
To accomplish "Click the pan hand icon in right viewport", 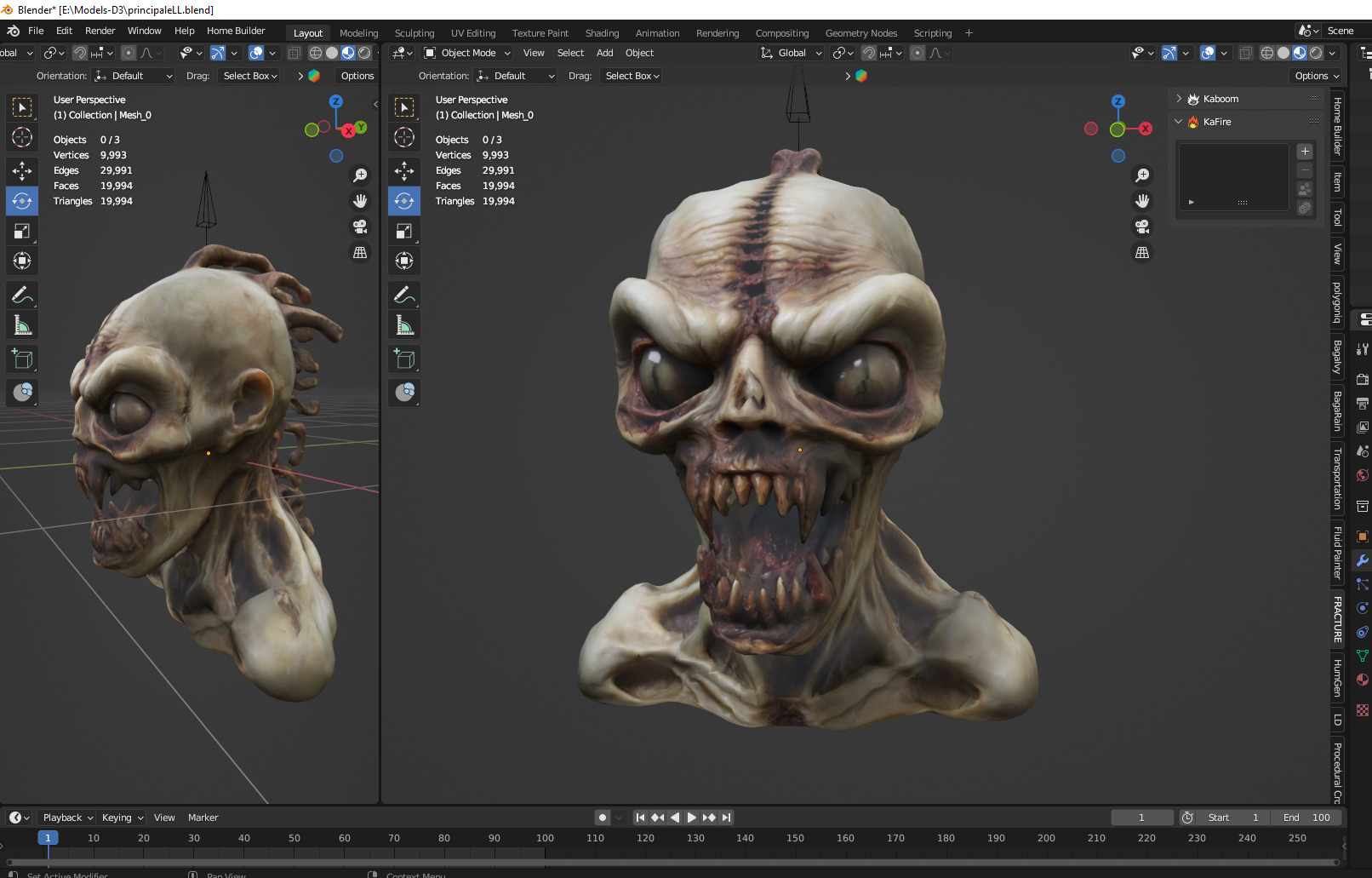I will 1142,201.
